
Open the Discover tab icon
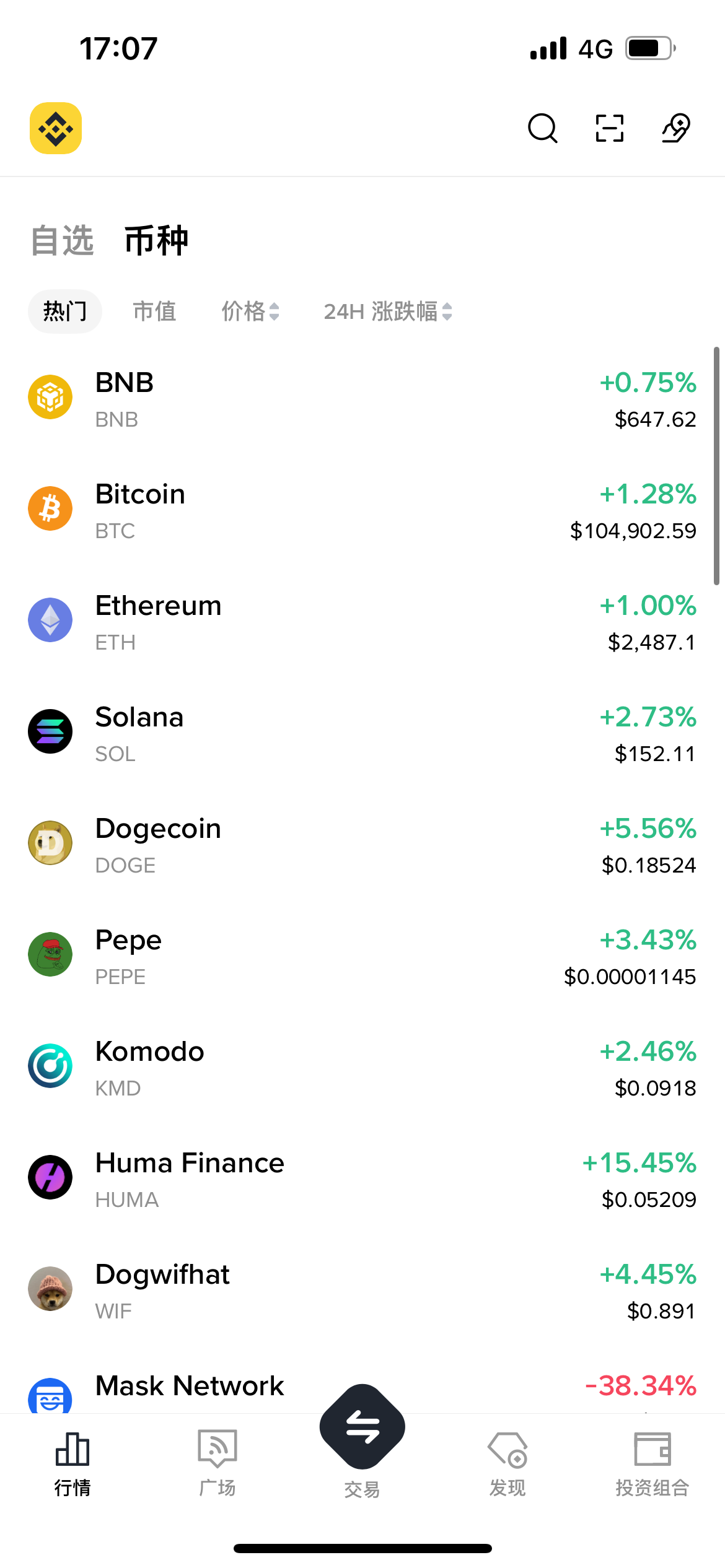507,1450
